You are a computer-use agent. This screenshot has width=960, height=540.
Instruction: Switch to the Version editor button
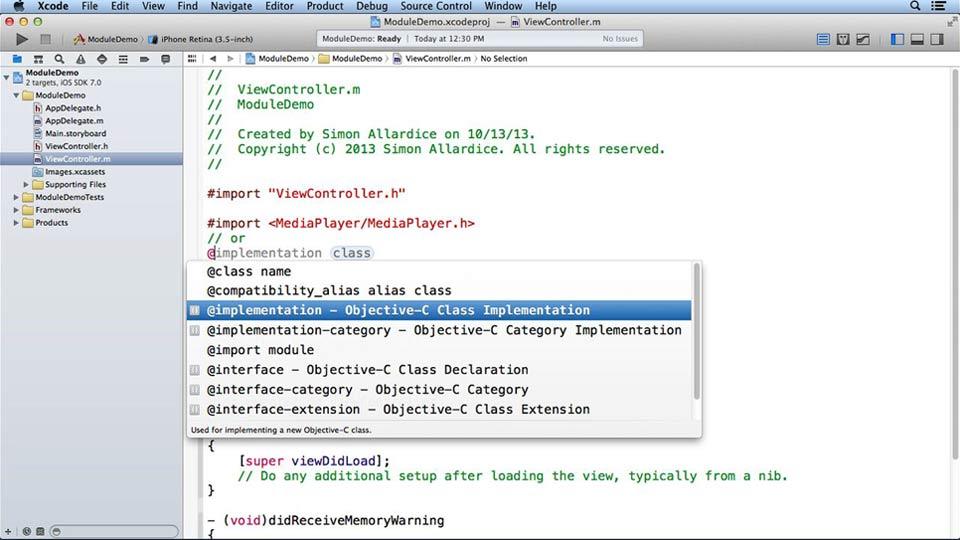[863, 39]
